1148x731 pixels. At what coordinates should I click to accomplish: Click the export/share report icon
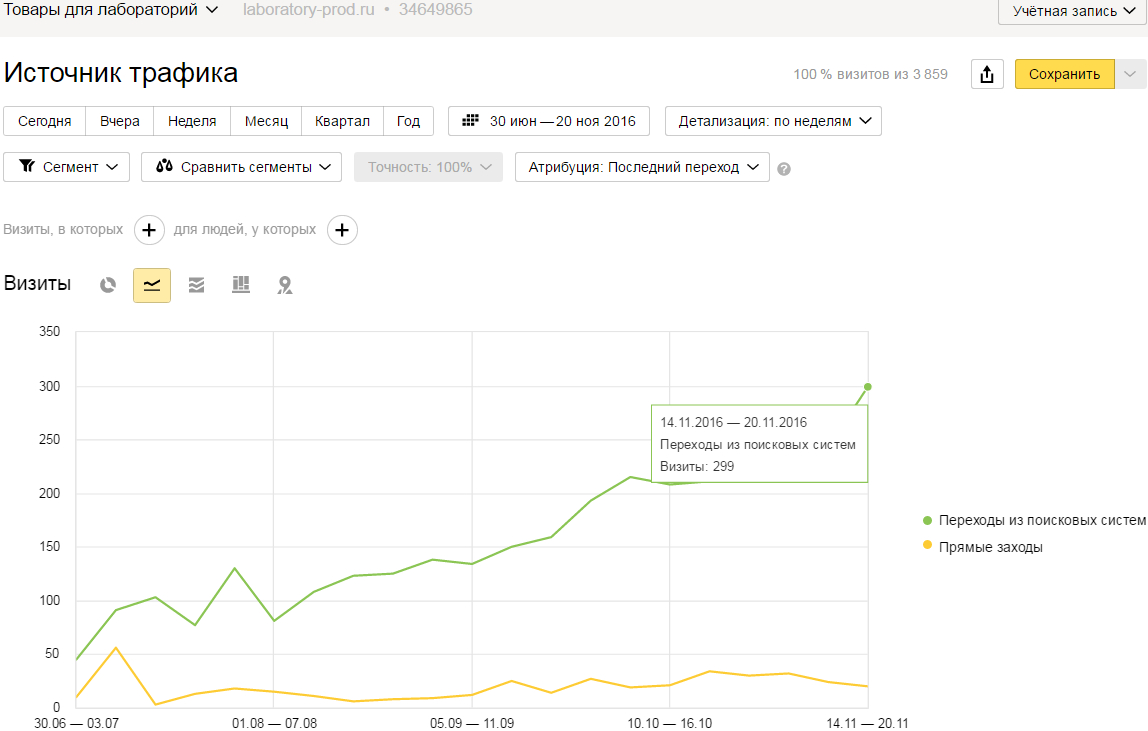point(987,74)
